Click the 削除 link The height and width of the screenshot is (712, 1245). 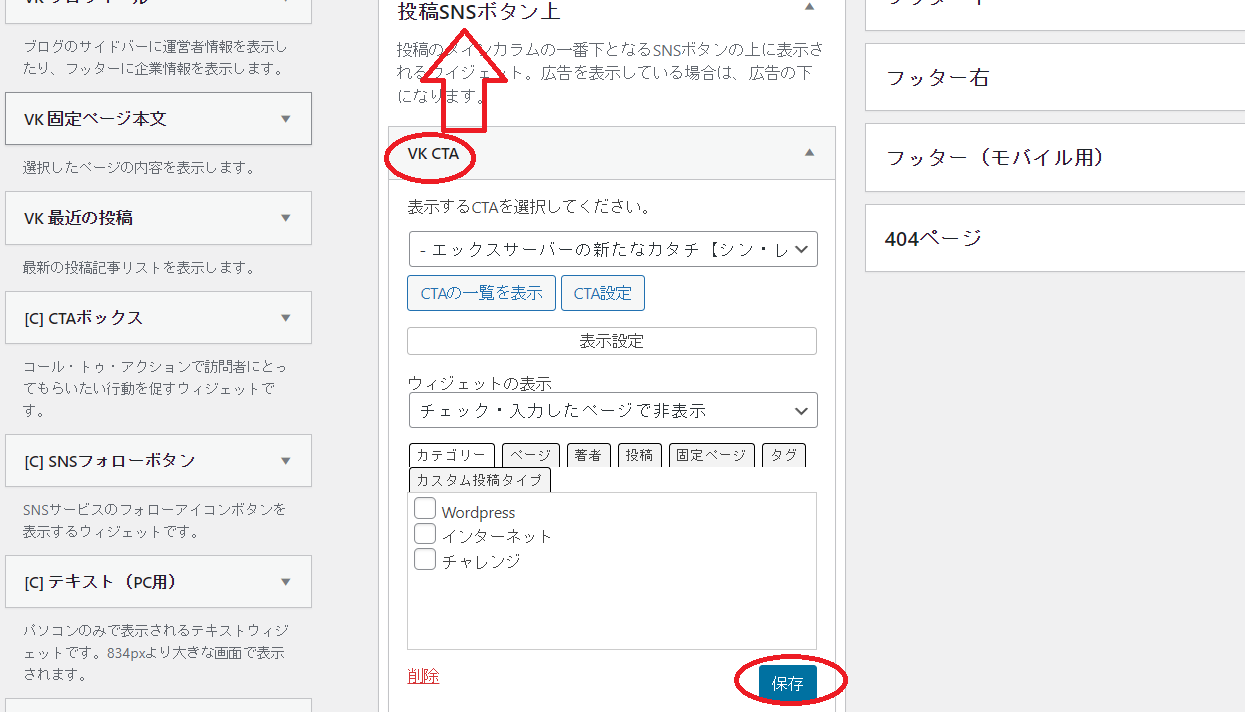pos(423,676)
